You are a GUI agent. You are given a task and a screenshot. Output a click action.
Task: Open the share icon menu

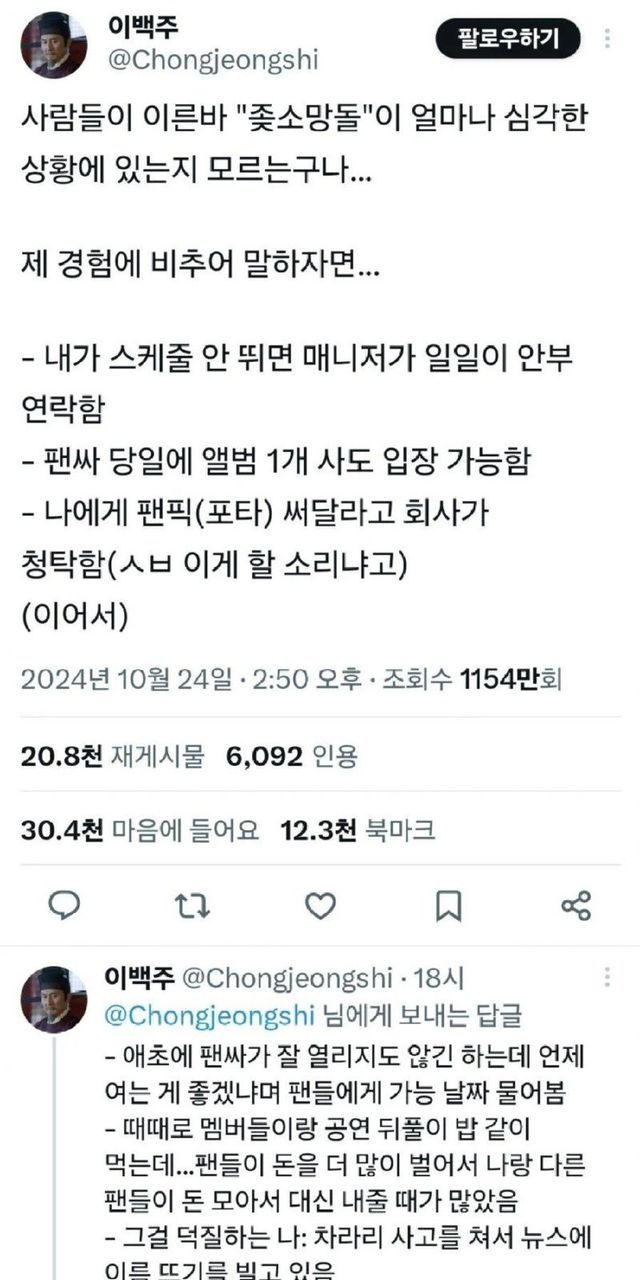[x=576, y=906]
